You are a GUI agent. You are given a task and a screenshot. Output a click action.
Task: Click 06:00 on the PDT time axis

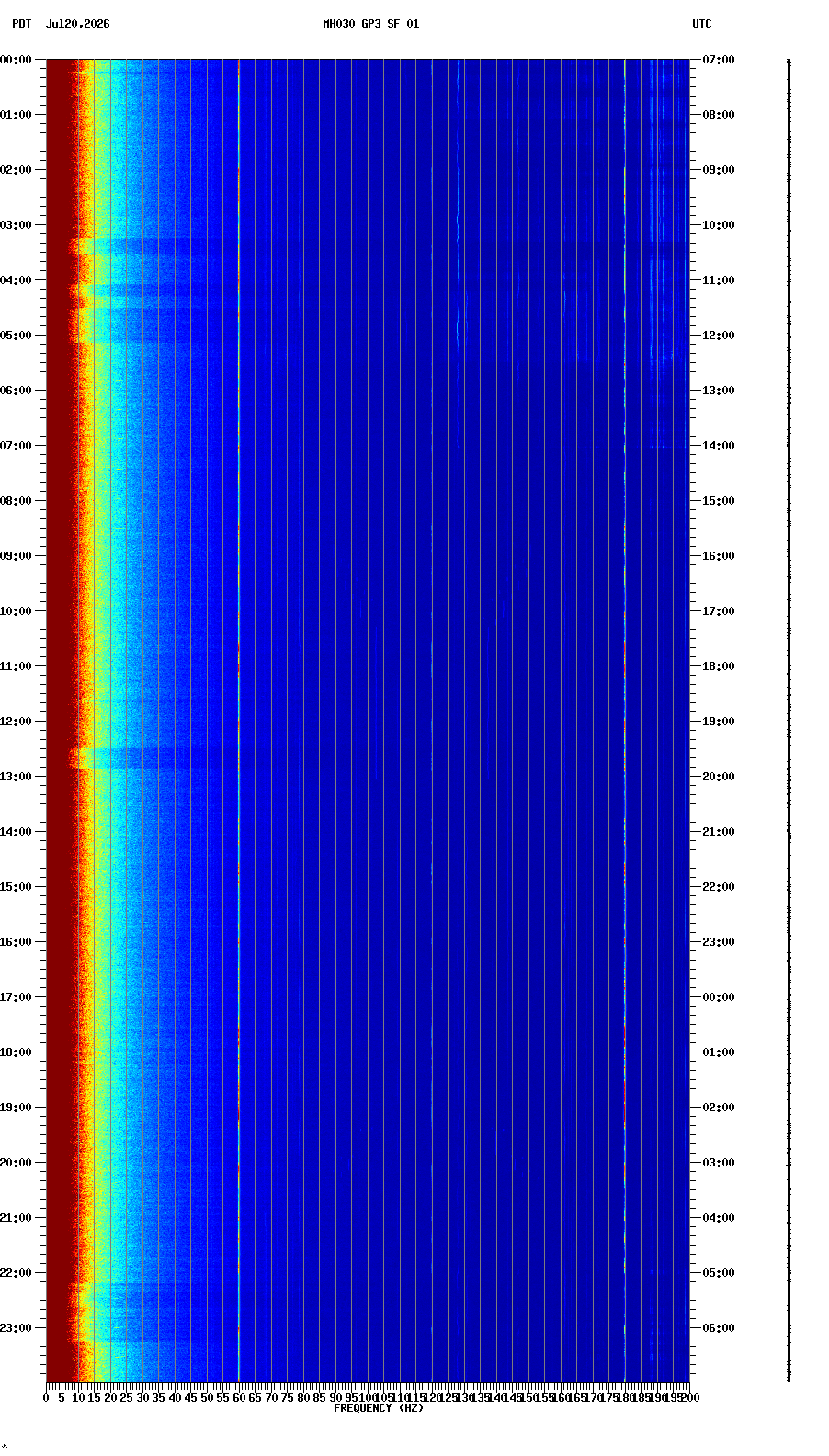coord(16,391)
